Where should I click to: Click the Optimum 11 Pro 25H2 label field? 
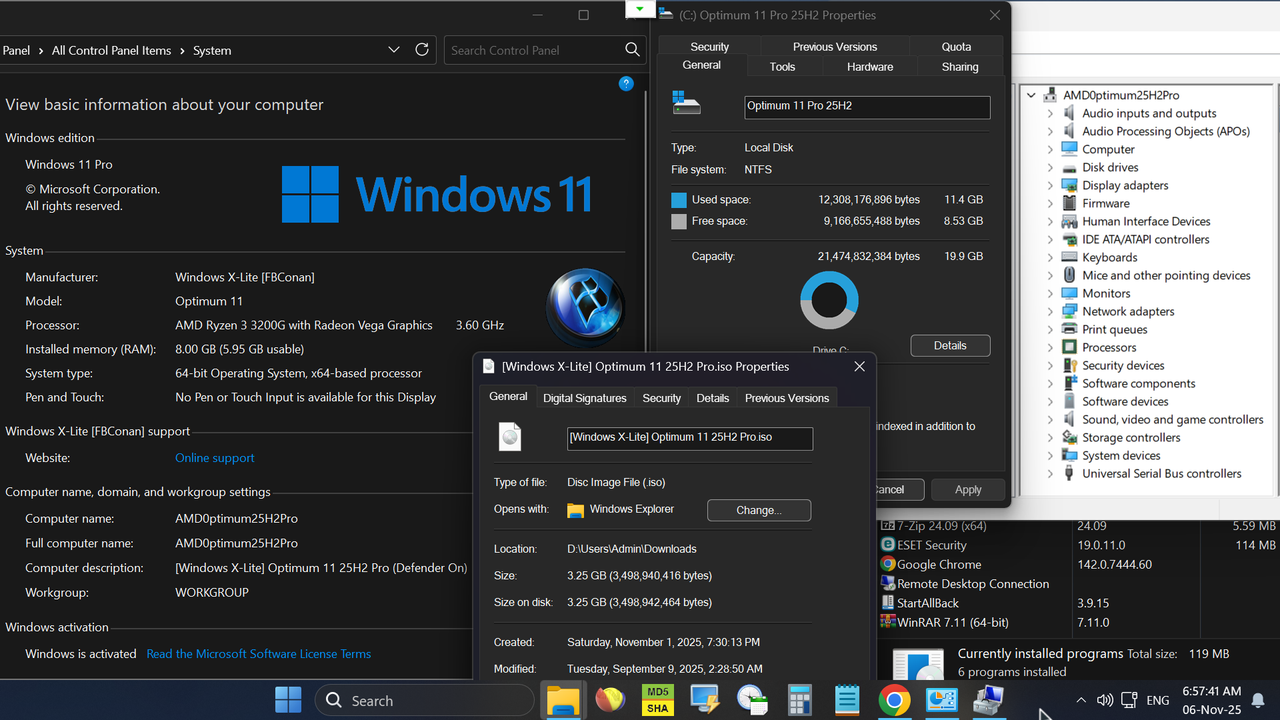pyautogui.click(x=866, y=107)
